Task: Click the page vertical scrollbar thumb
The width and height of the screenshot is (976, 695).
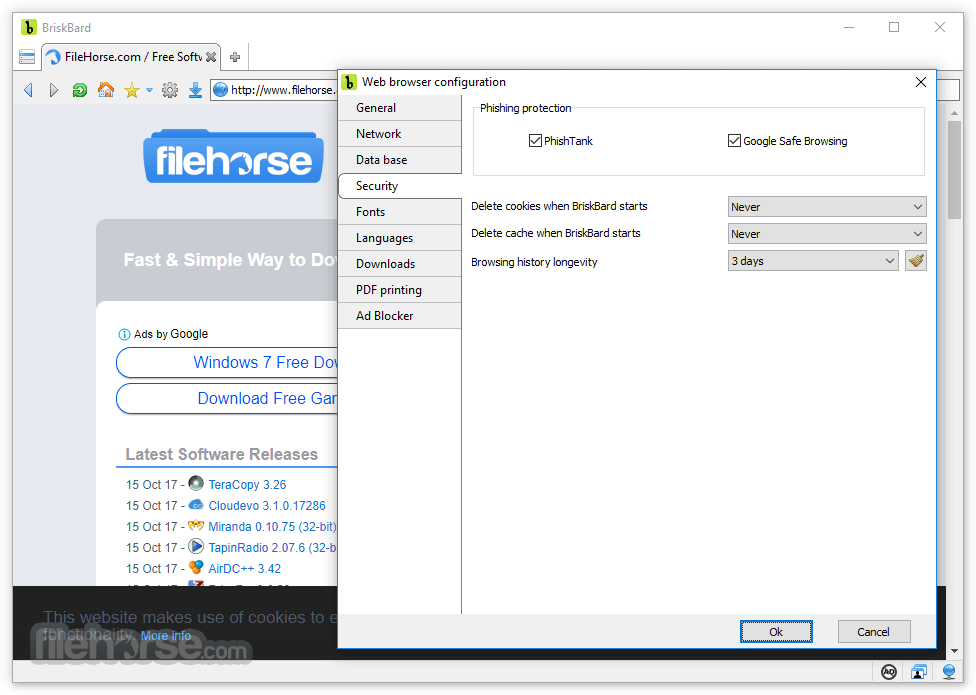Action: click(954, 170)
